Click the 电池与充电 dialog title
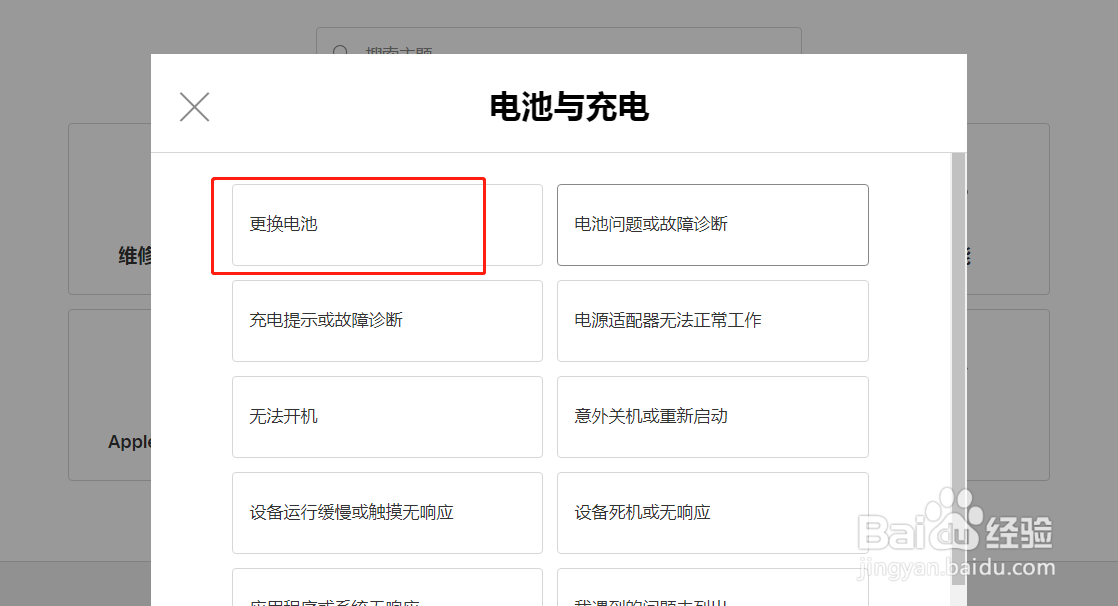 pos(568,107)
